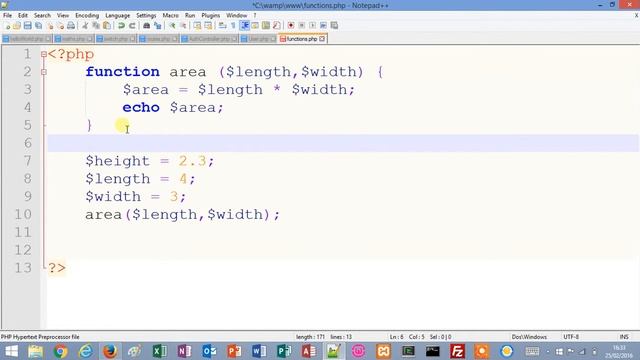Open the Plugins menu
This screenshot has height=360, width=640.
pyautogui.click(x=211, y=16)
